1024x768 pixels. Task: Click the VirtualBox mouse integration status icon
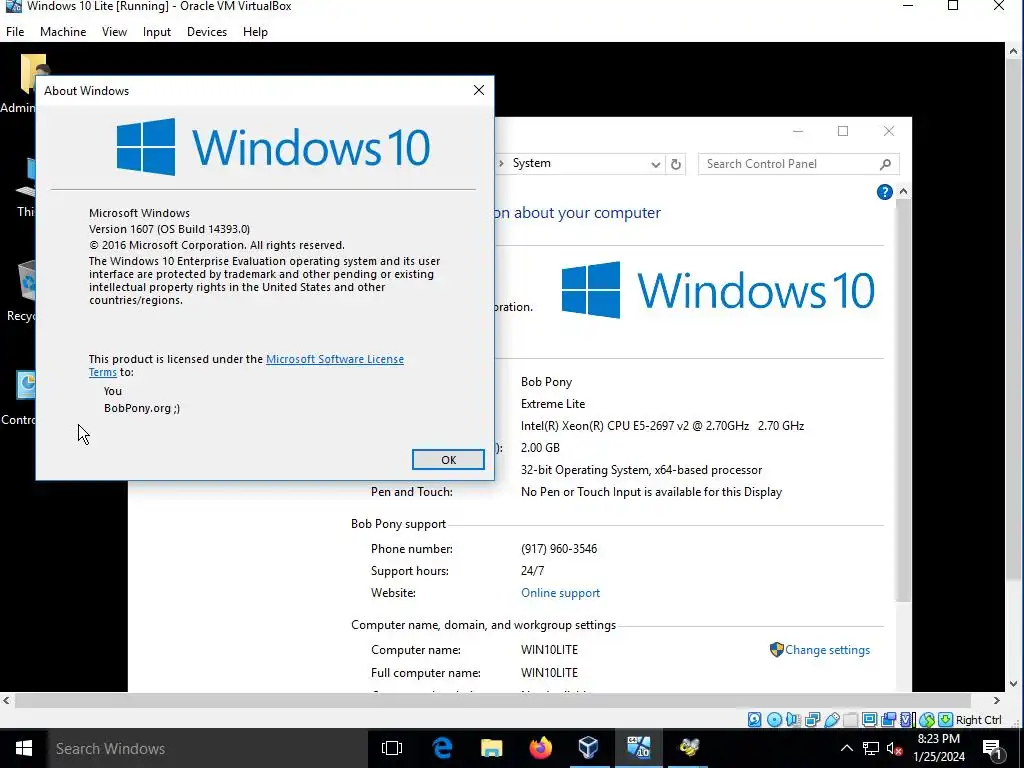tap(927, 720)
